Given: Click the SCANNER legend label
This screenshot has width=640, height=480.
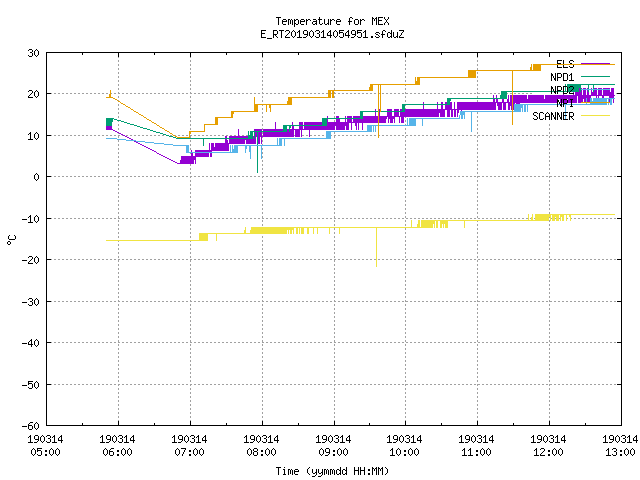Looking at the screenshot, I should [553, 116].
